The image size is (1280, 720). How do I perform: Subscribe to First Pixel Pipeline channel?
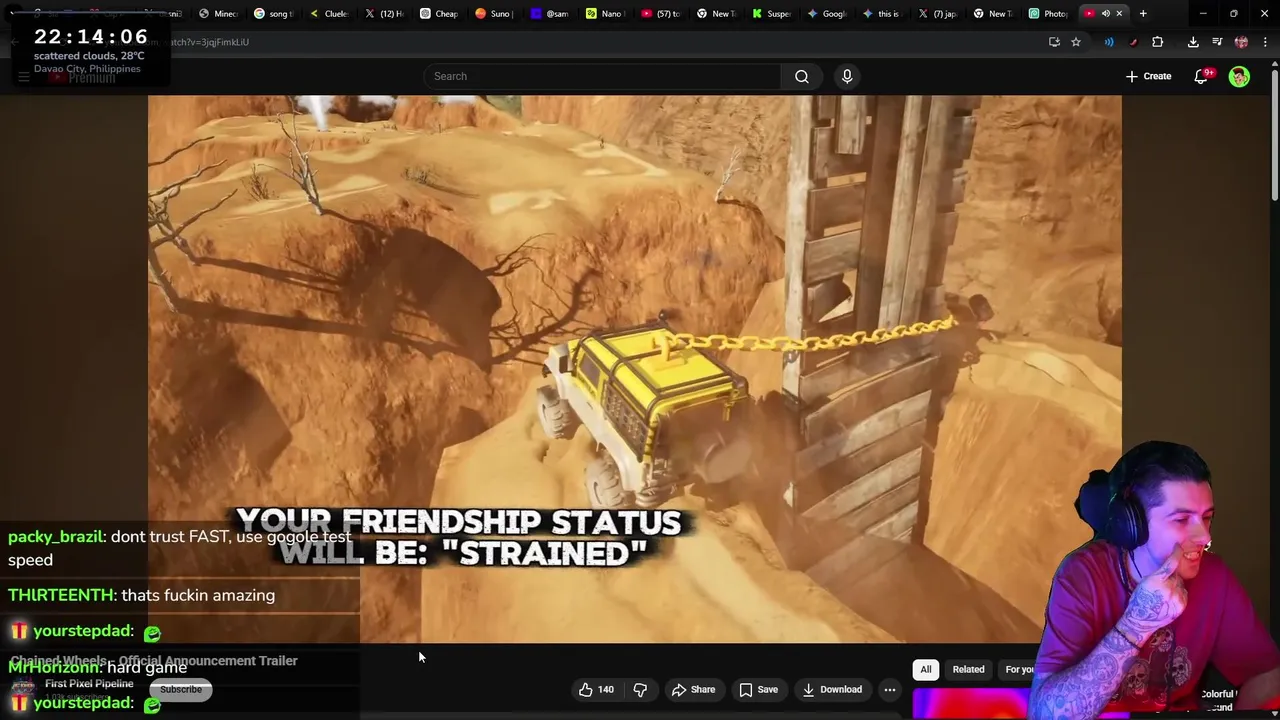click(x=181, y=689)
